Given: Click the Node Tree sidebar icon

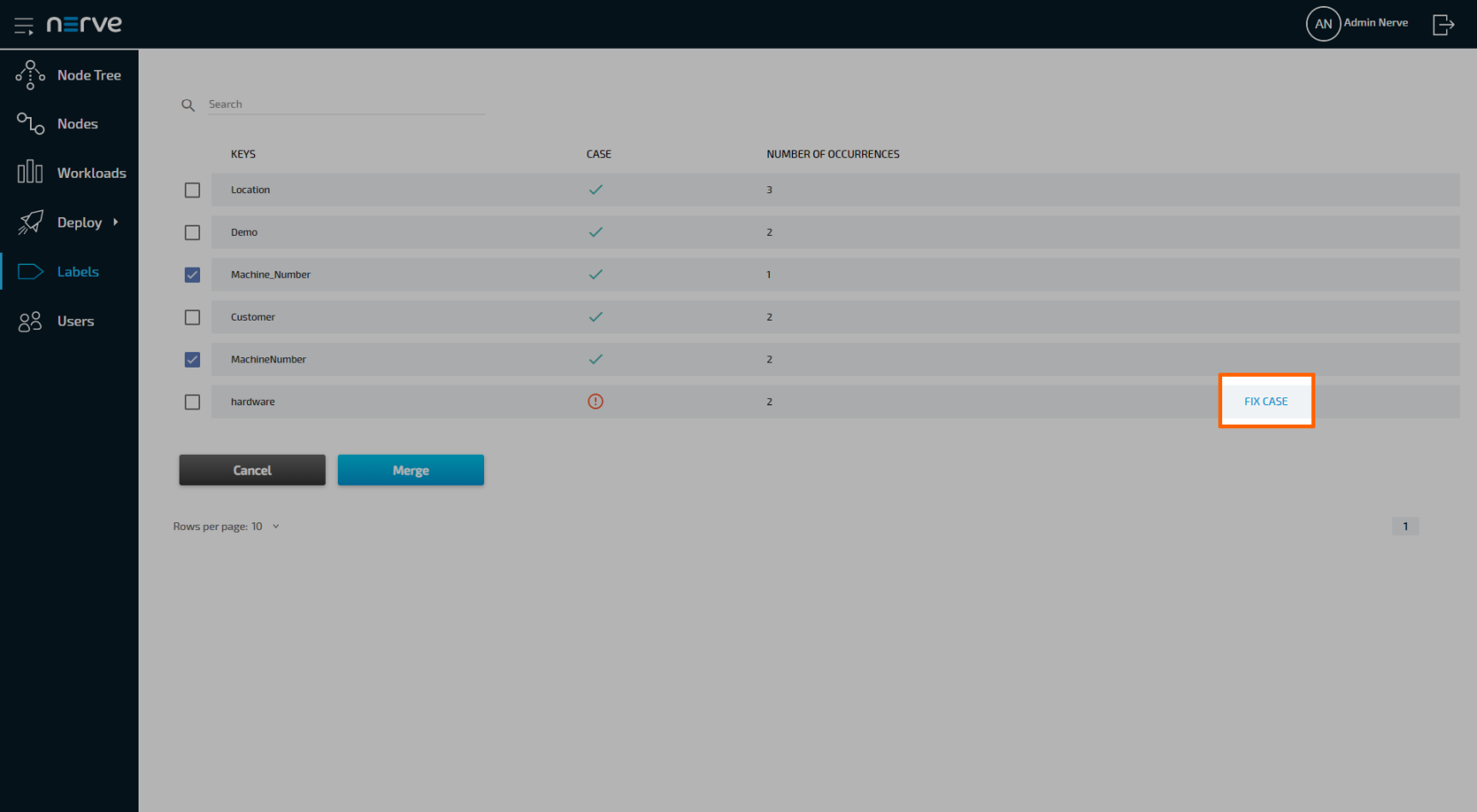Looking at the screenshot, I should pos(30,75).
